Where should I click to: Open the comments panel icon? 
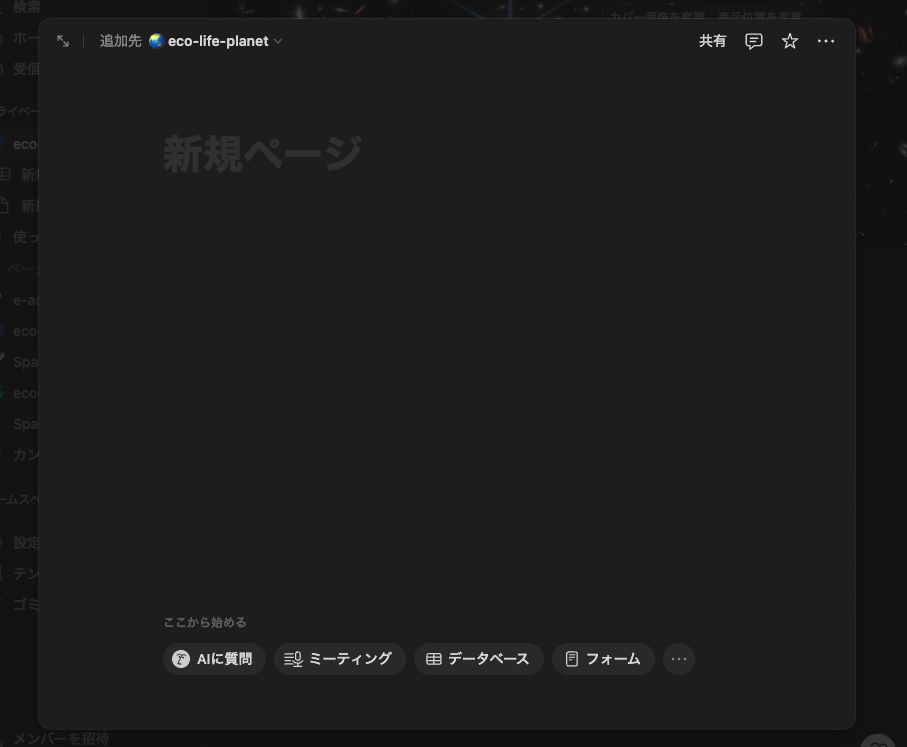coord(754,41)
